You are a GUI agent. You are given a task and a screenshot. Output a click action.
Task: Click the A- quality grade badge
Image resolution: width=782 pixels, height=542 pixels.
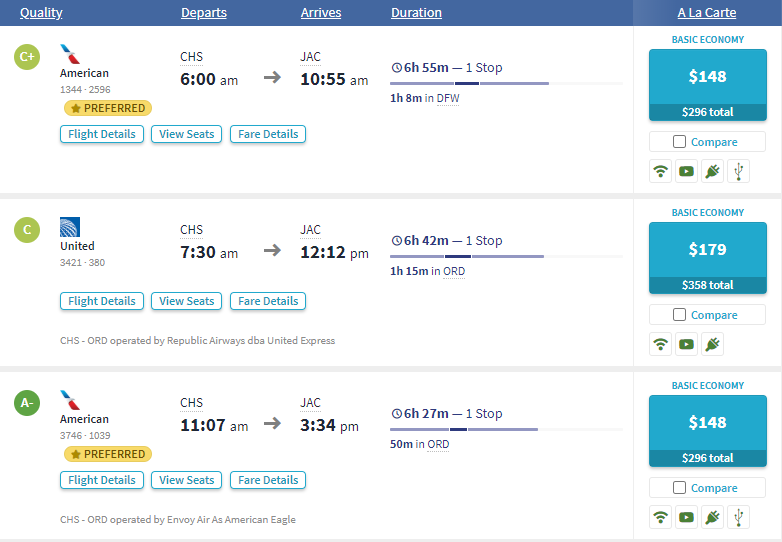click(x=27, y=403)
